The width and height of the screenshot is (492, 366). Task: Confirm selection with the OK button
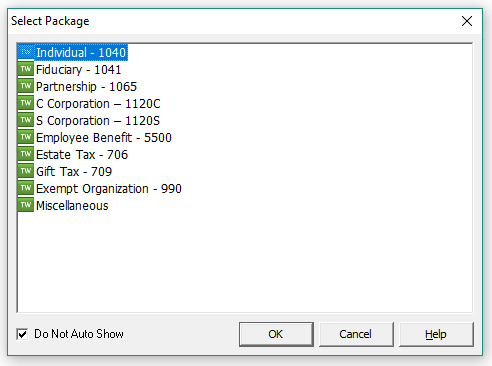pyautogui.click(x=276, y=334)
